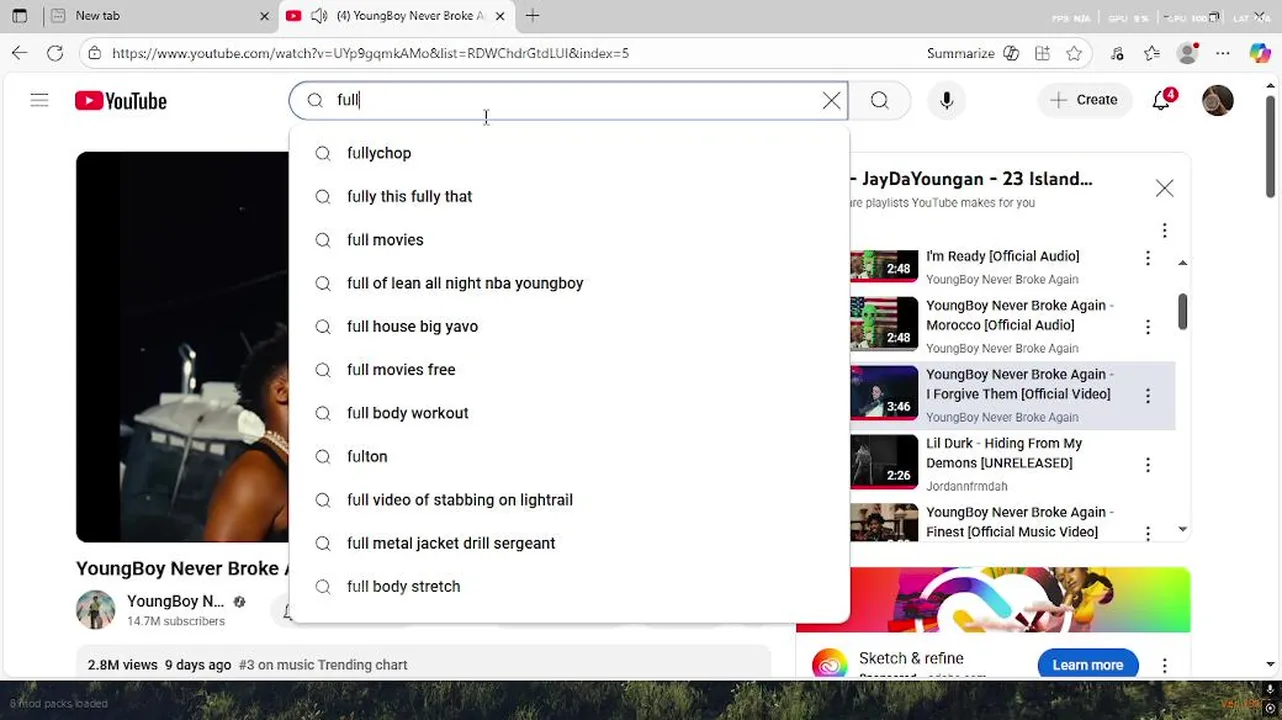This screenshot has width=1282, height=720.
Task: Open tab actions menu icon
Action: click(20, 16)
